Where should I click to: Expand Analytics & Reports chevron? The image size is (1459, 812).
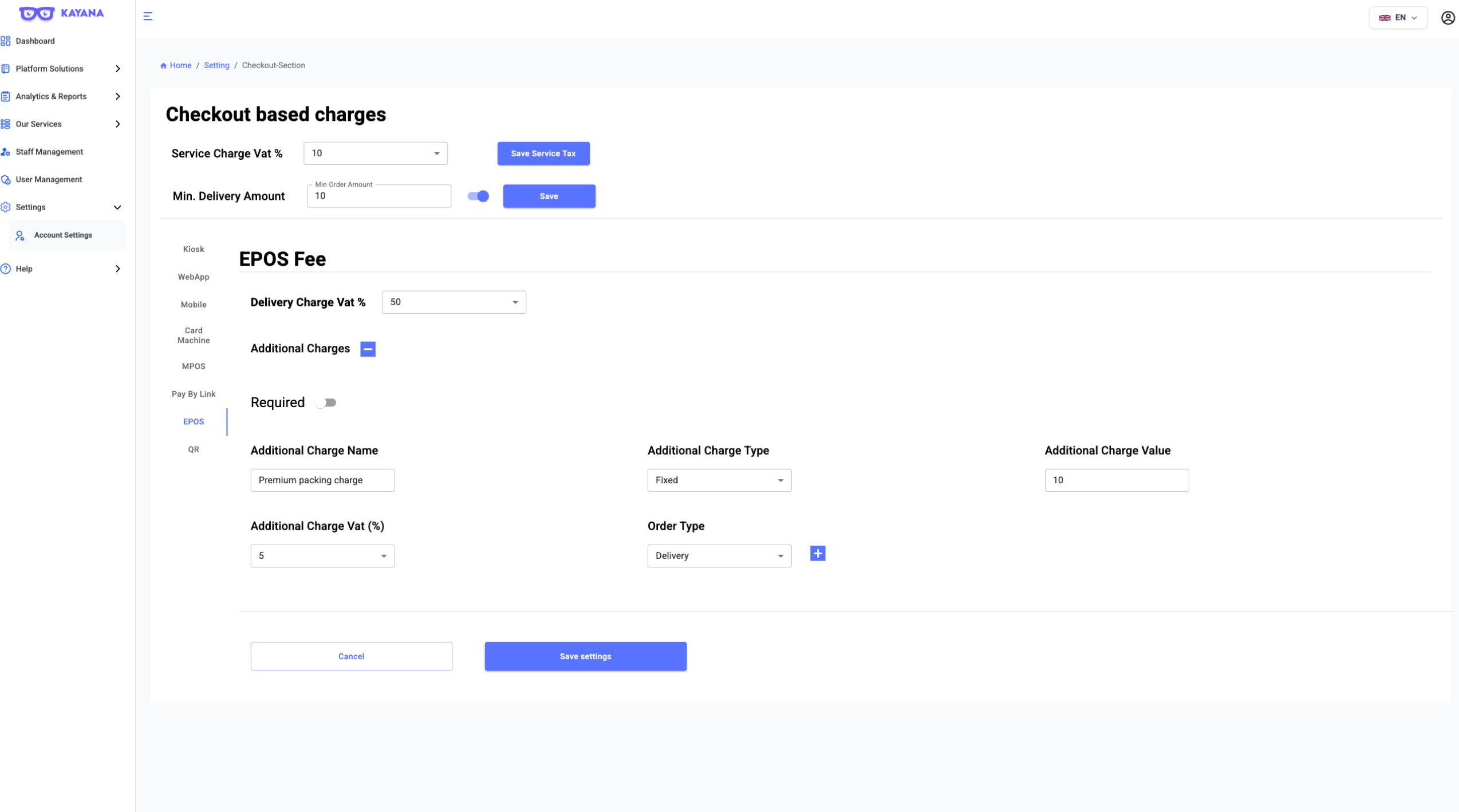pyautogui.click(x=118, y=96)
